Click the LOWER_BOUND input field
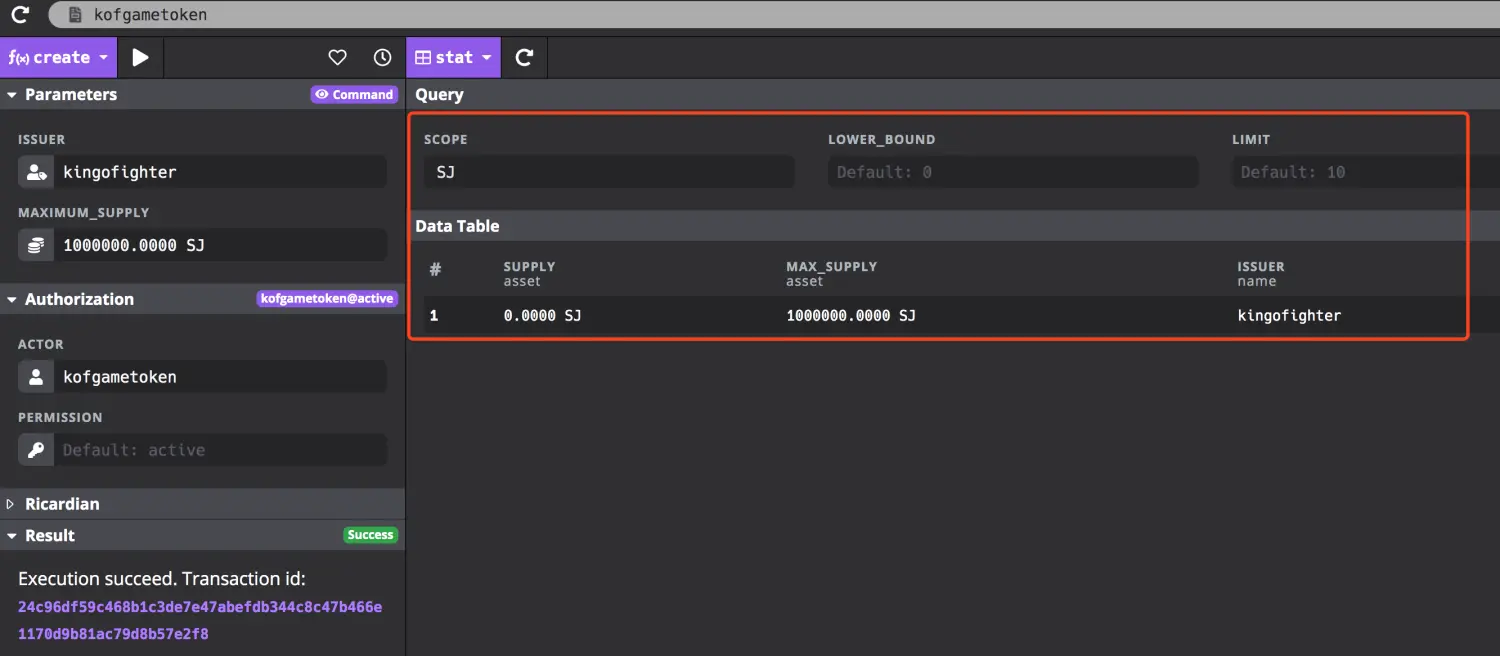The image size is (1500, 656). [x=1012, y=172]
